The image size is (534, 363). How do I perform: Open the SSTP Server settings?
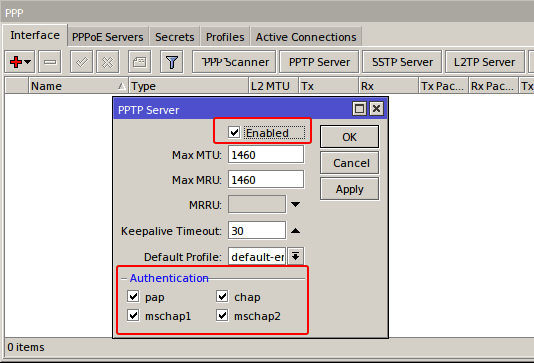[402, 62]
